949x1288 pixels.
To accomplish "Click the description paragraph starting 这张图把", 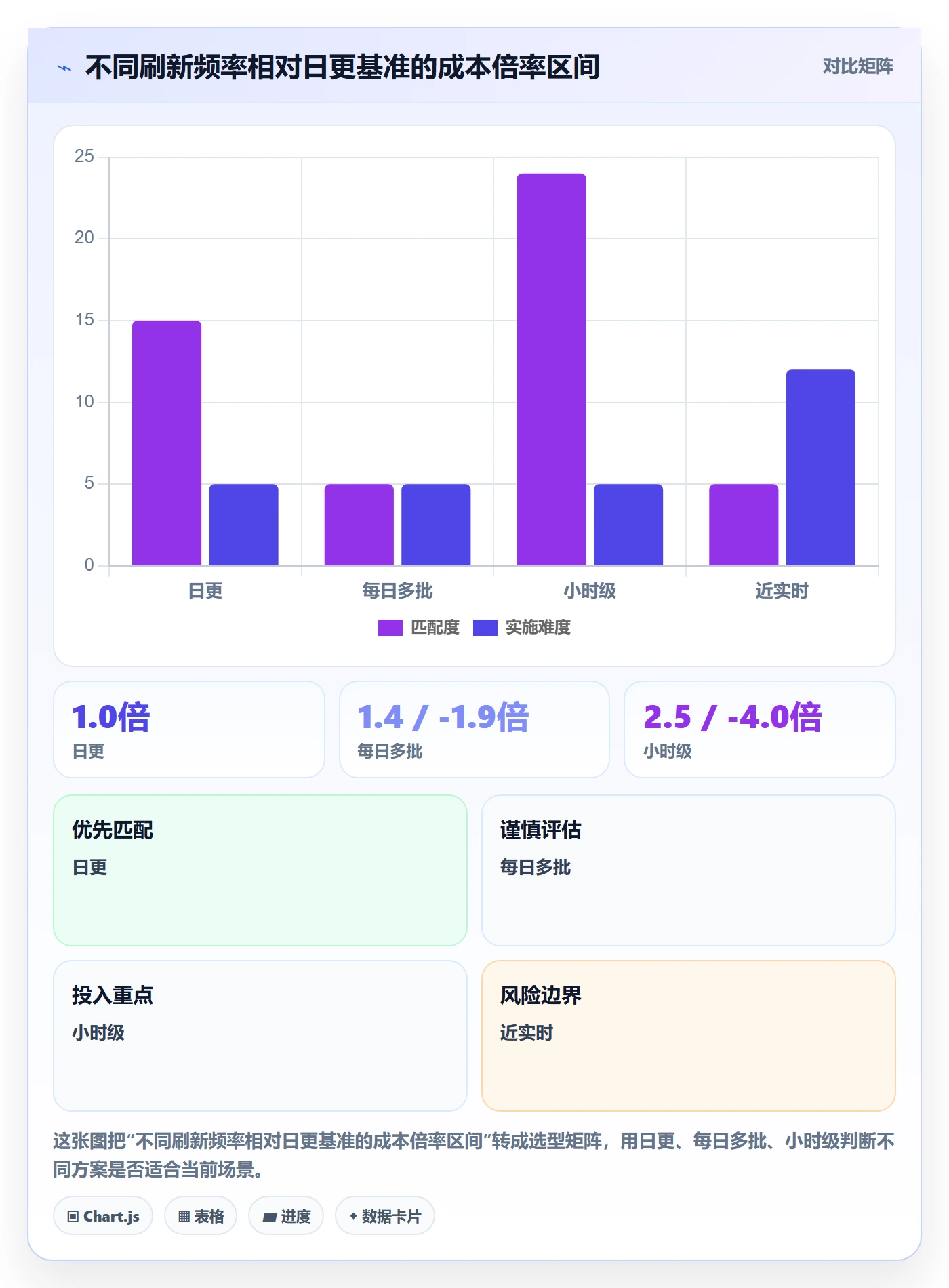I will point(474,1155).
